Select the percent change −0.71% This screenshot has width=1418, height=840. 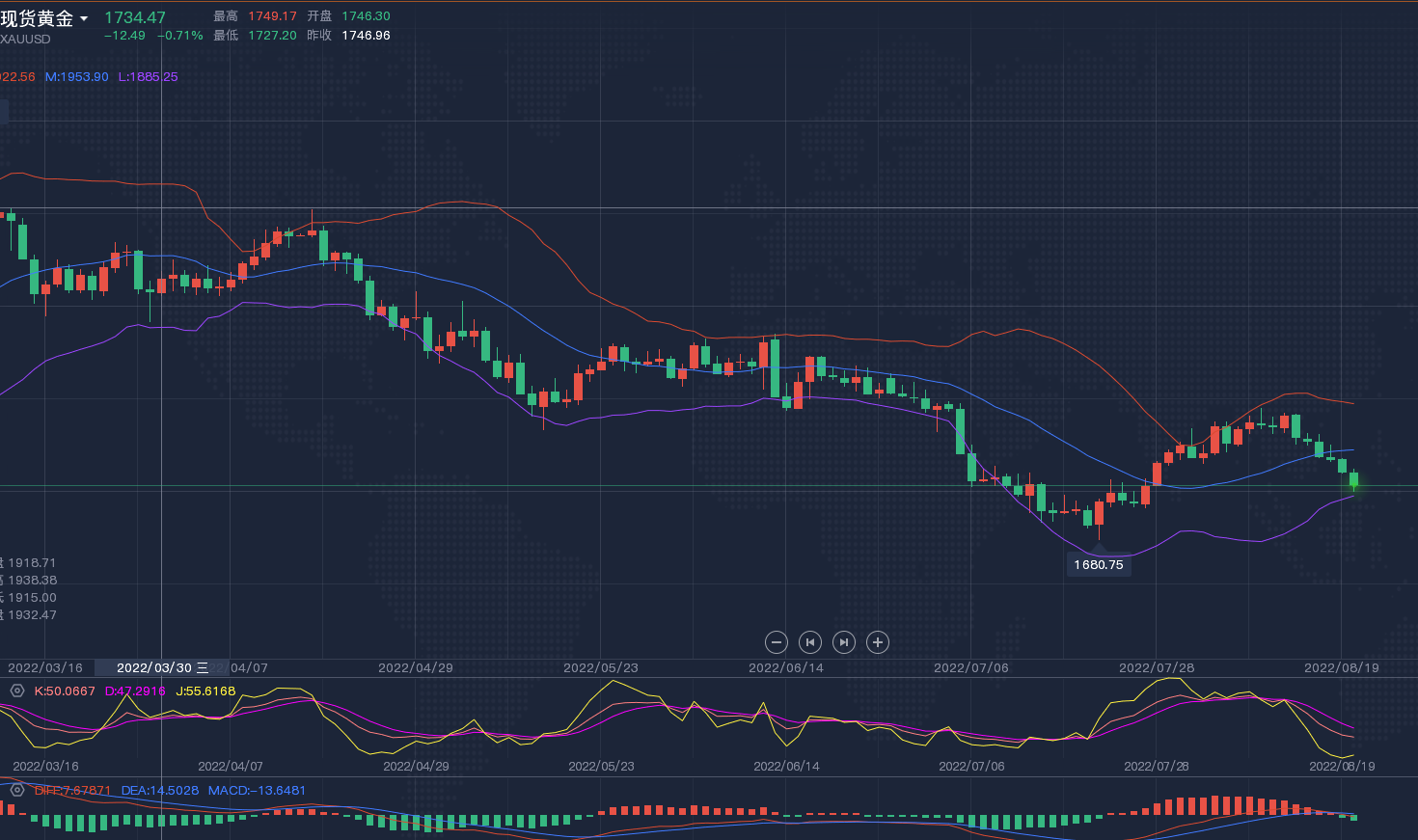[180, 36]
